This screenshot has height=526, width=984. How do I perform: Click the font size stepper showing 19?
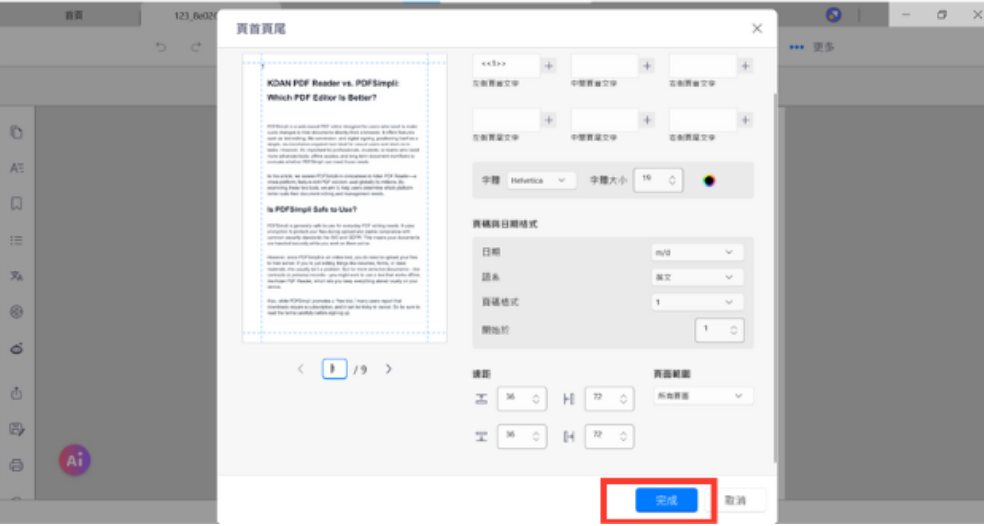pos(658,180)
